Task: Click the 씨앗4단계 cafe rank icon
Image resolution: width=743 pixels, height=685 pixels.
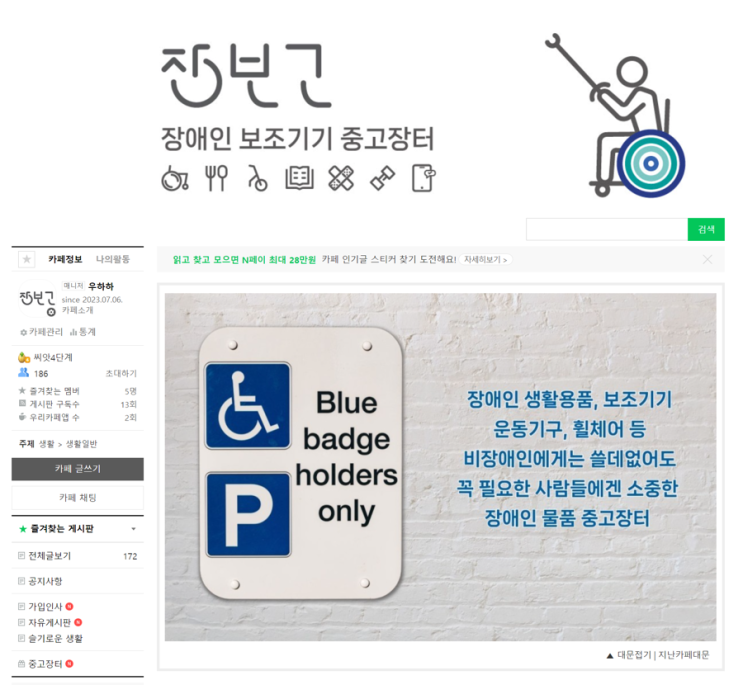Action: pos(24,358)
